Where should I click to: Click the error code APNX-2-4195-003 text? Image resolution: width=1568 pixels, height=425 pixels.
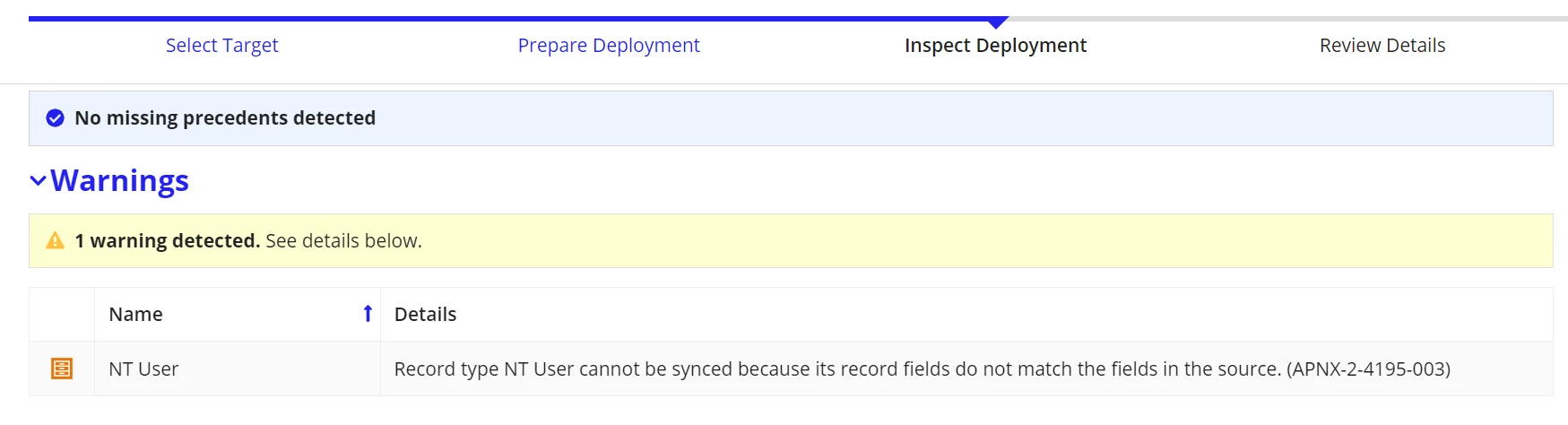click(x=1368, y=369)
